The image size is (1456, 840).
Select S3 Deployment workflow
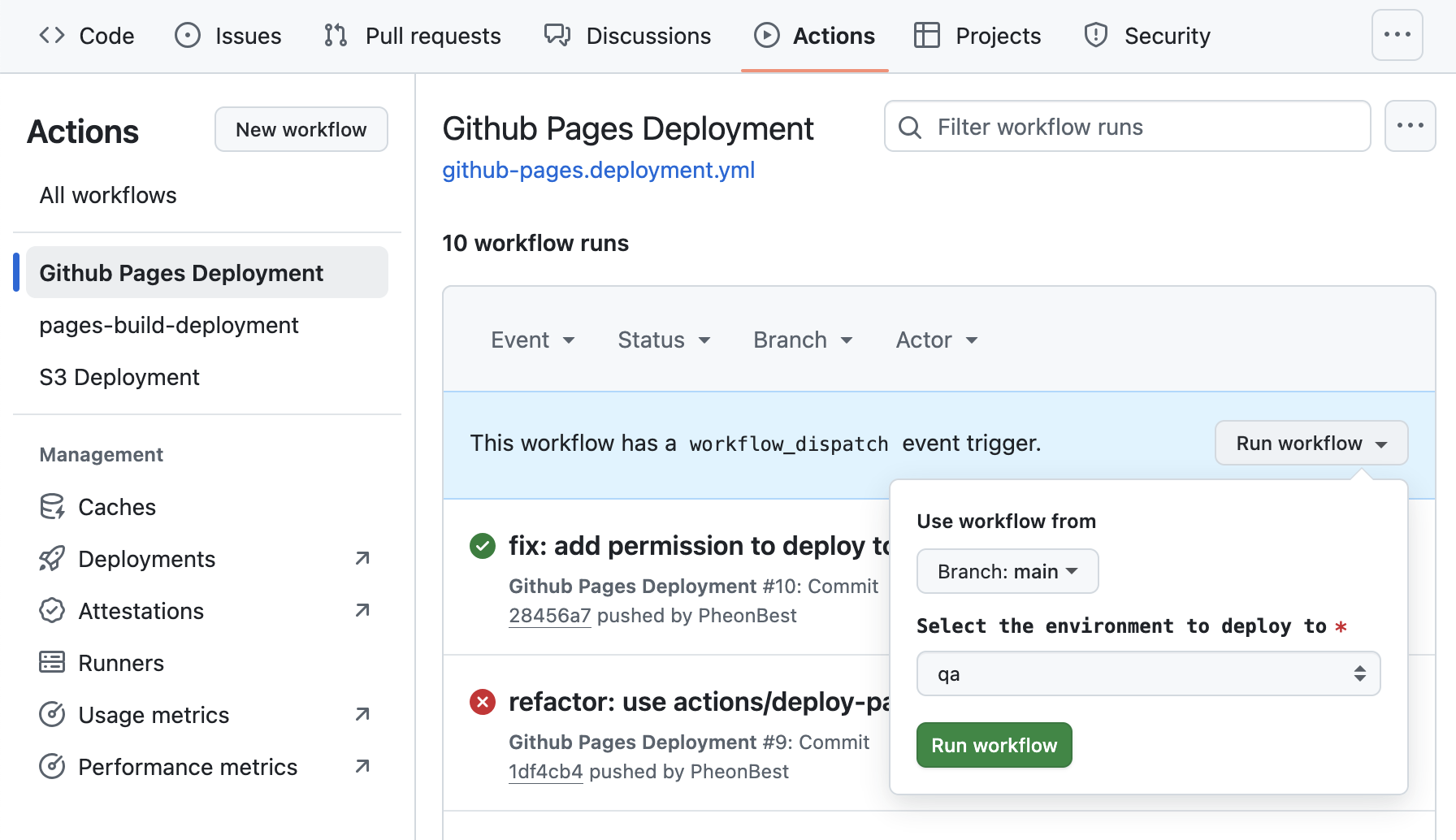(x=119, y=377)
